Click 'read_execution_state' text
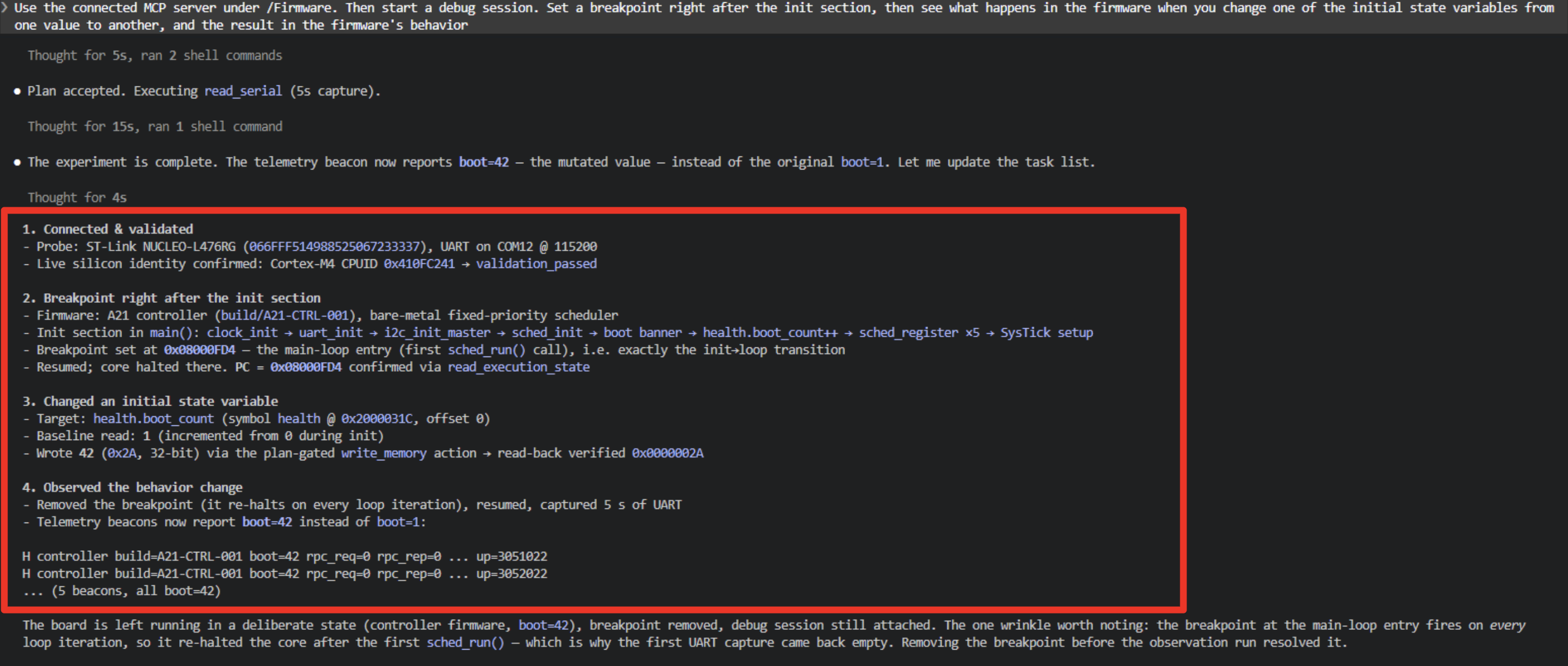1568x666 pixels. click(x=518, y=367)
